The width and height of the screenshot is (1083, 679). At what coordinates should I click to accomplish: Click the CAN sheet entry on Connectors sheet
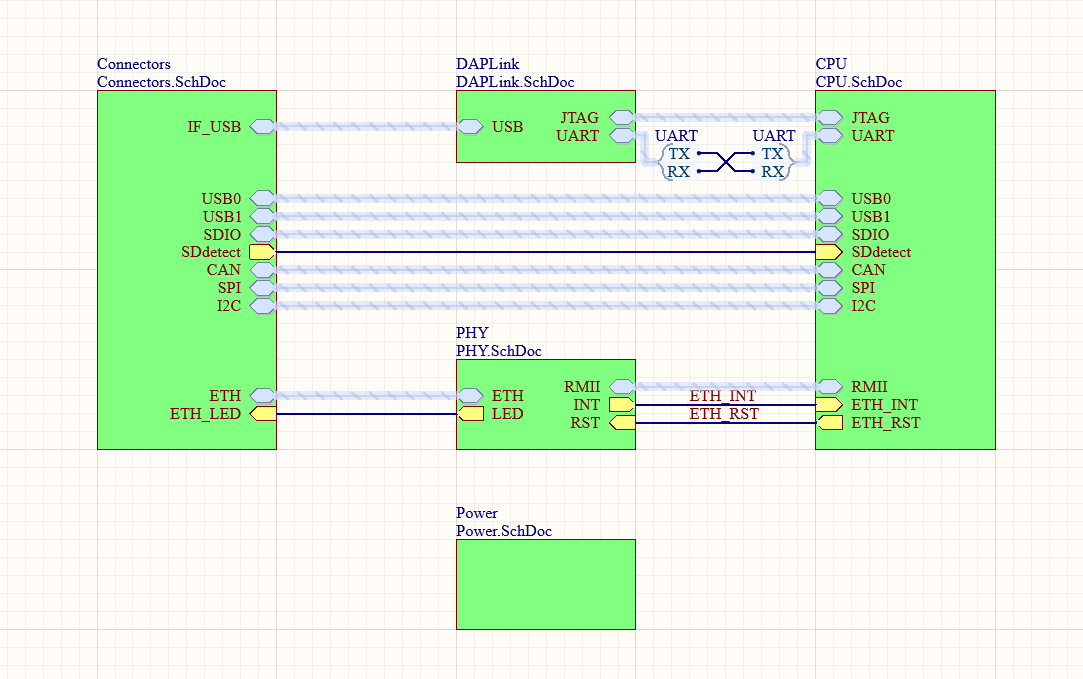[x=263, y=270]
